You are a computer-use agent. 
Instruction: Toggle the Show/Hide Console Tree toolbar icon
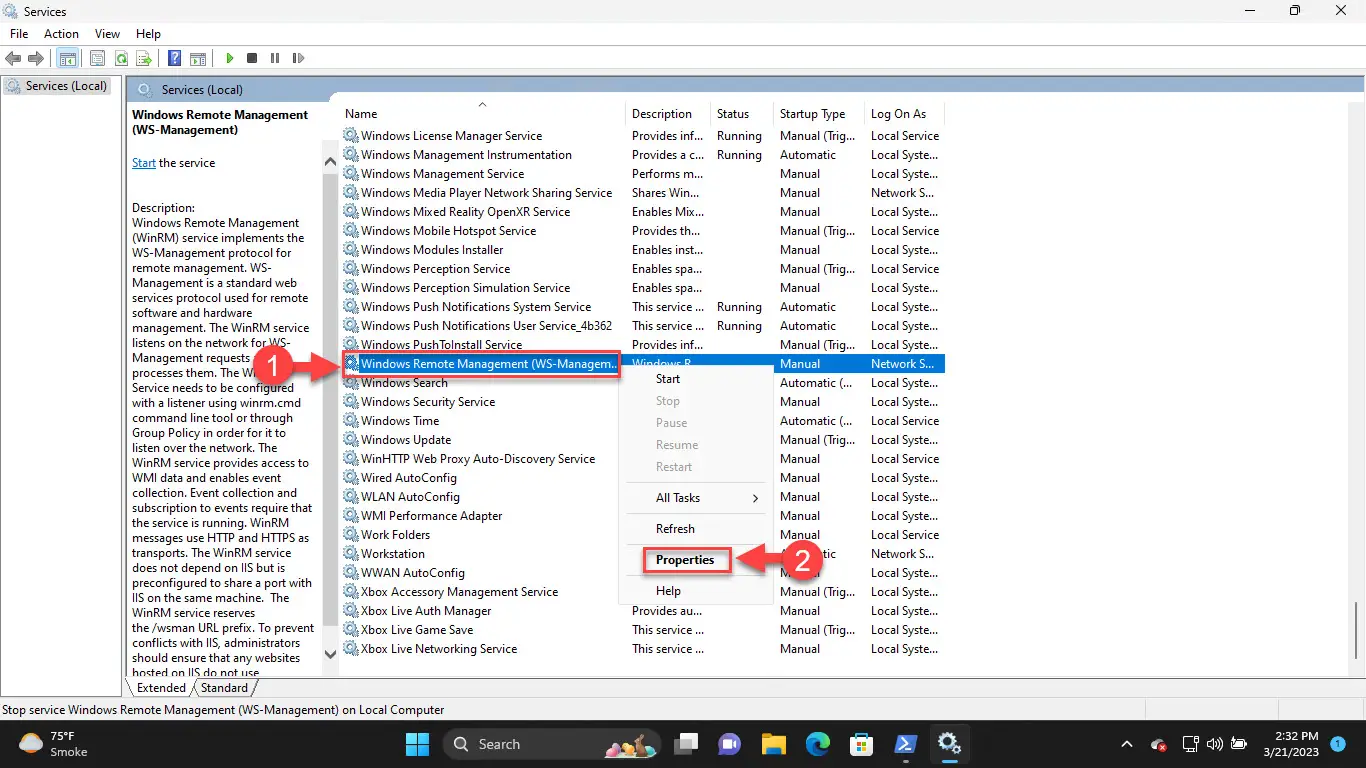click(68, 59)
